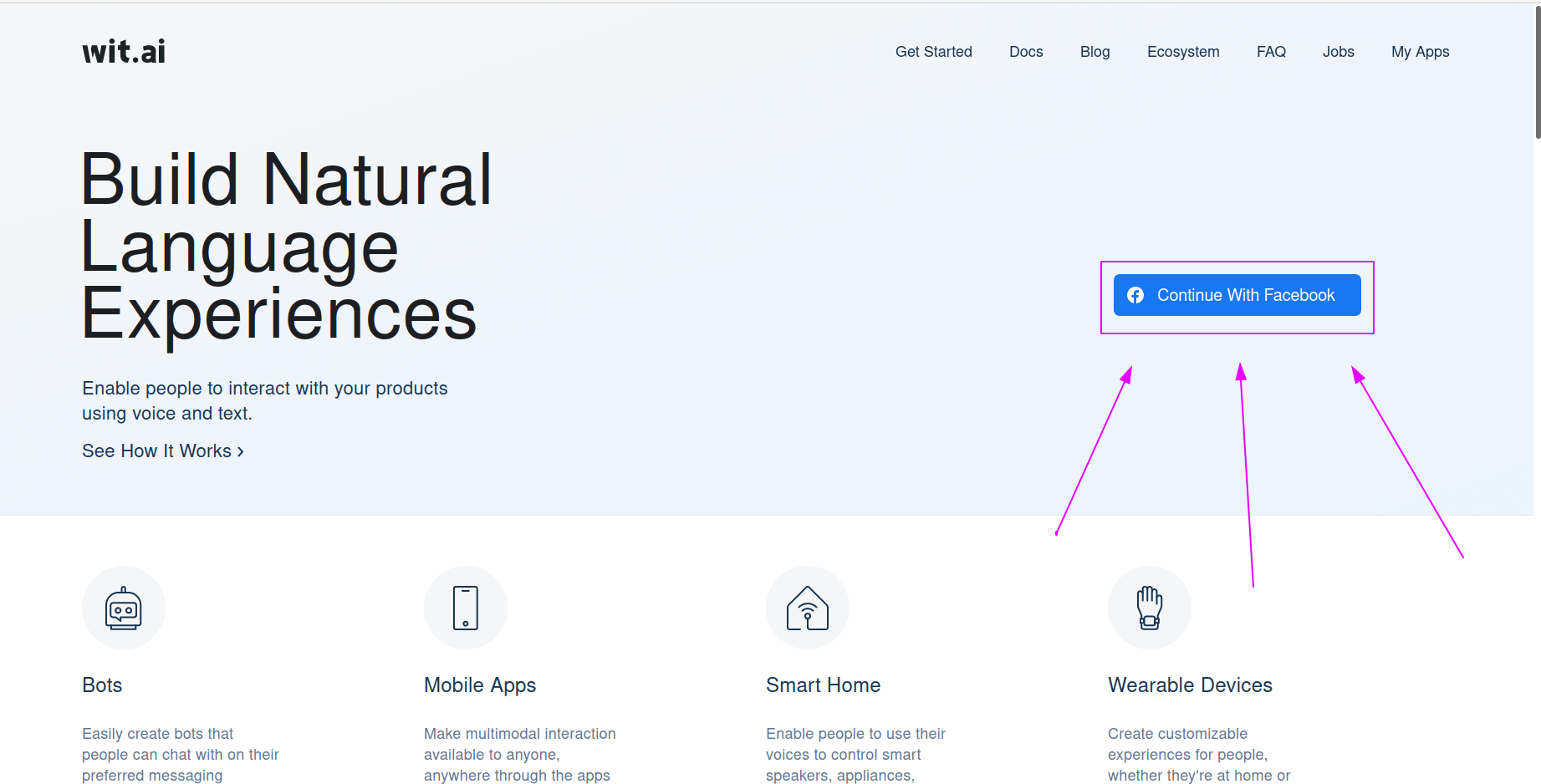This screenshot has width=1541, height=784.
Task: Click the Facebook logo in button
Action: point(1135,295)
